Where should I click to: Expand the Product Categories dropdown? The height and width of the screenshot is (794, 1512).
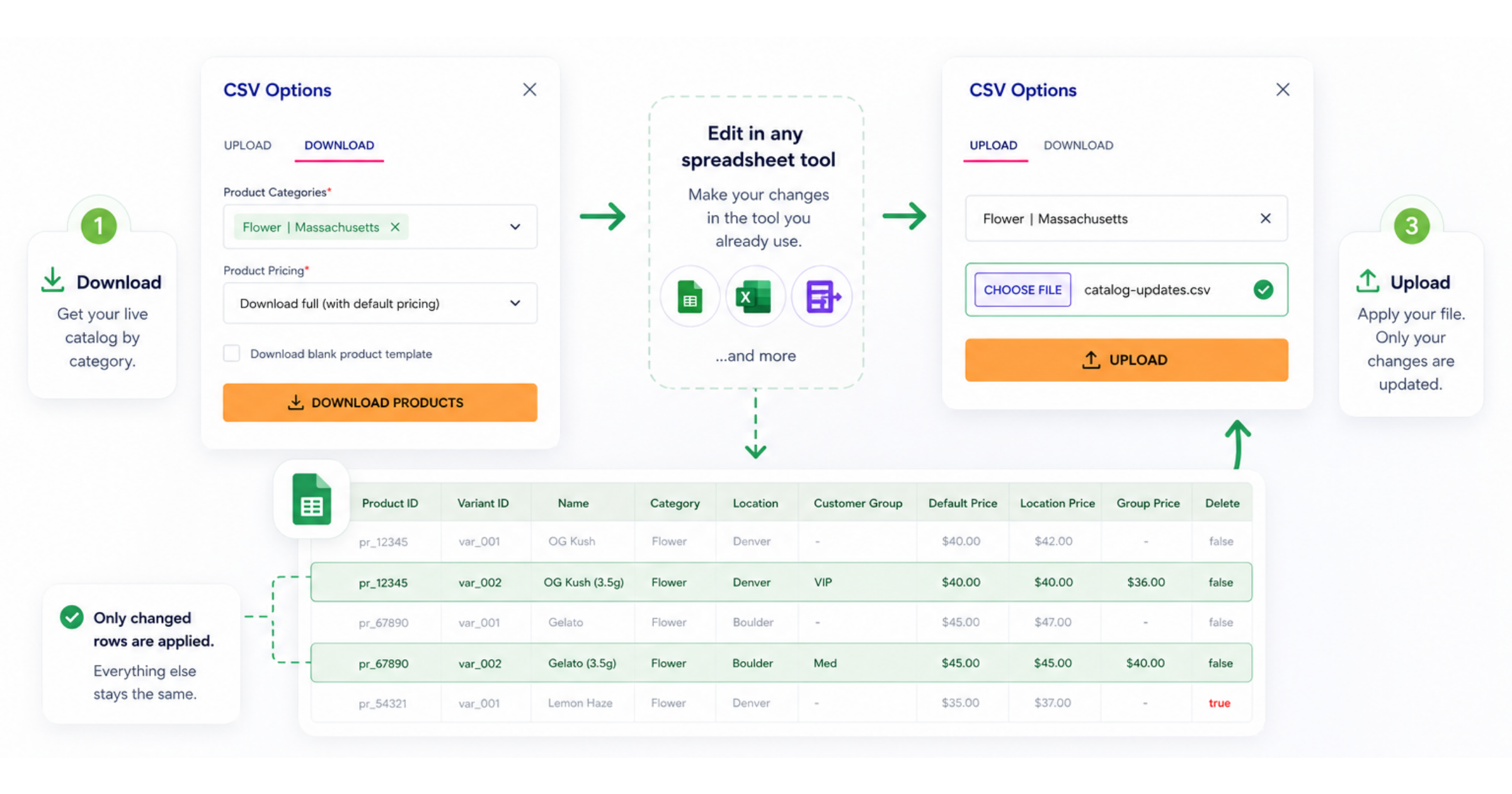(515, 227)
